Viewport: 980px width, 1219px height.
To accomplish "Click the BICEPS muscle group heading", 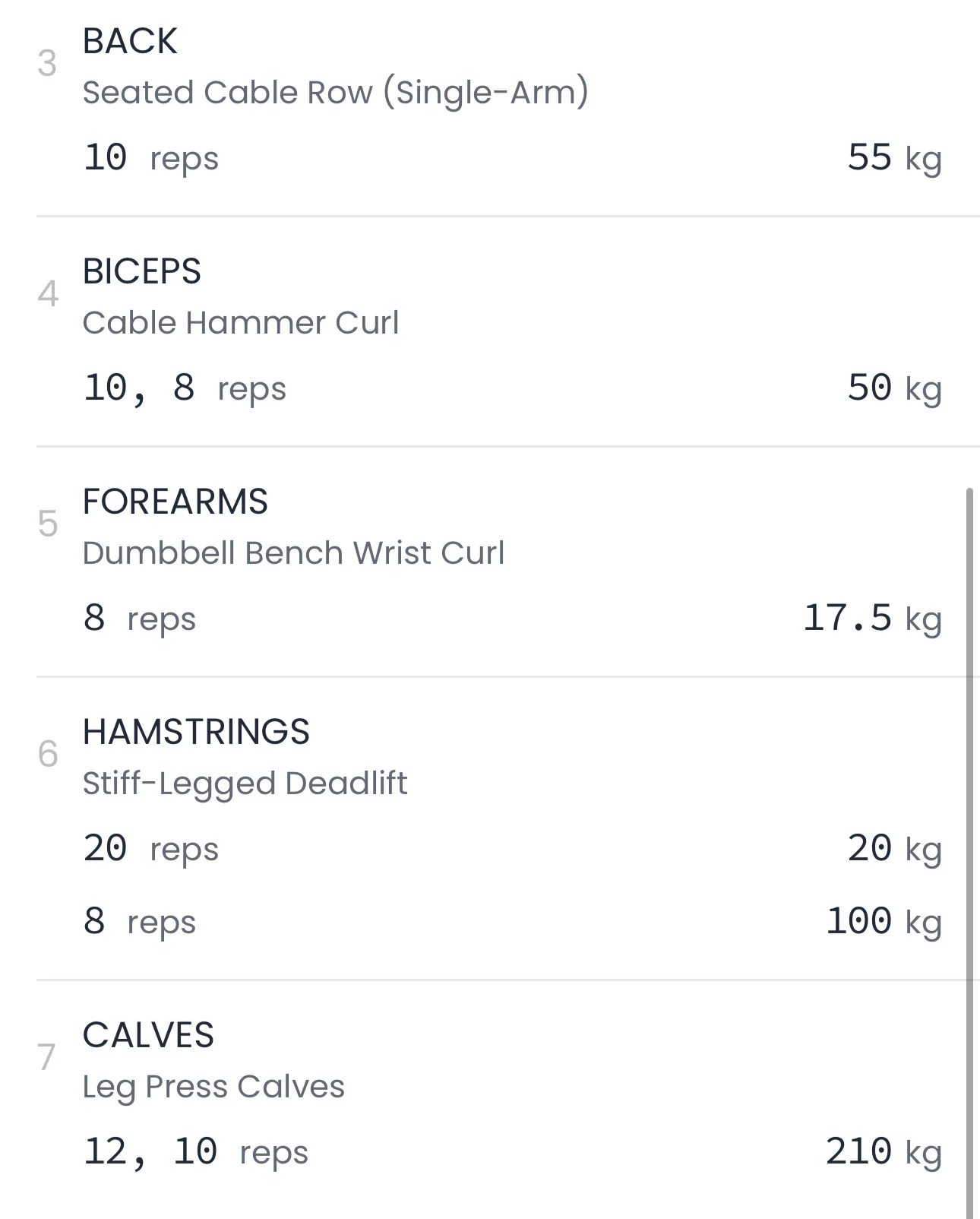I will point(141,271).
